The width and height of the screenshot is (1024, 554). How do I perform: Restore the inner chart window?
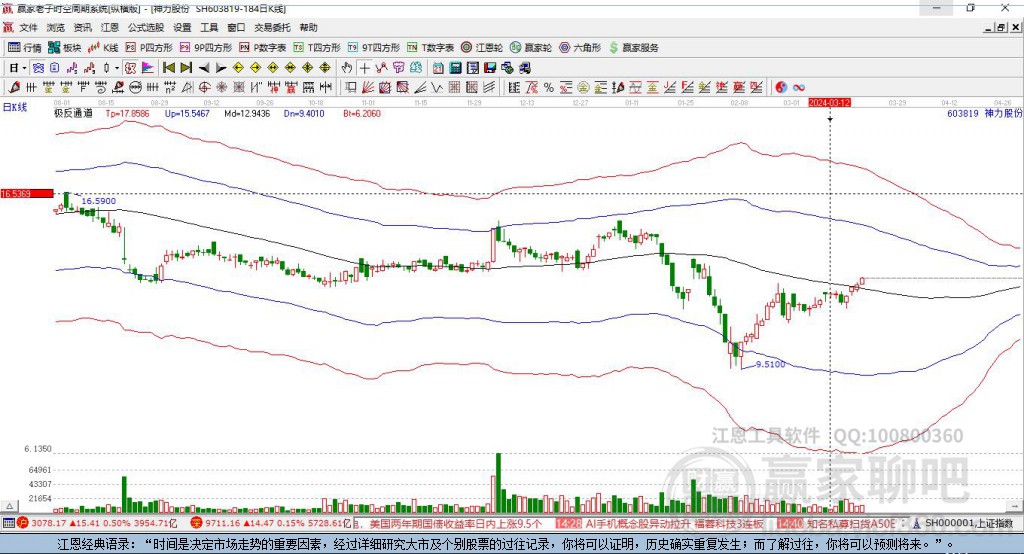tap(1002, 27)
